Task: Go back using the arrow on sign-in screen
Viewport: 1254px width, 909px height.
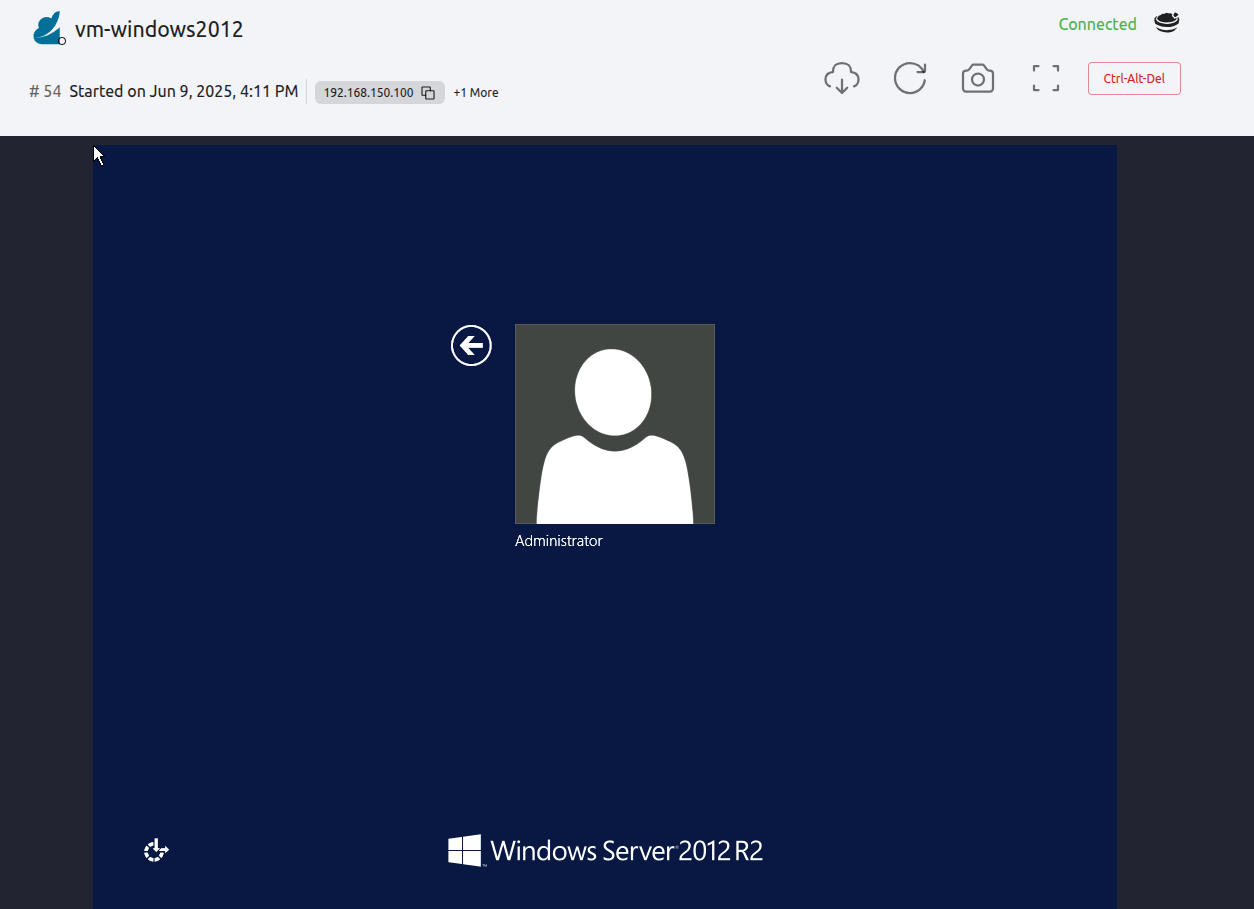Action: 471,345
